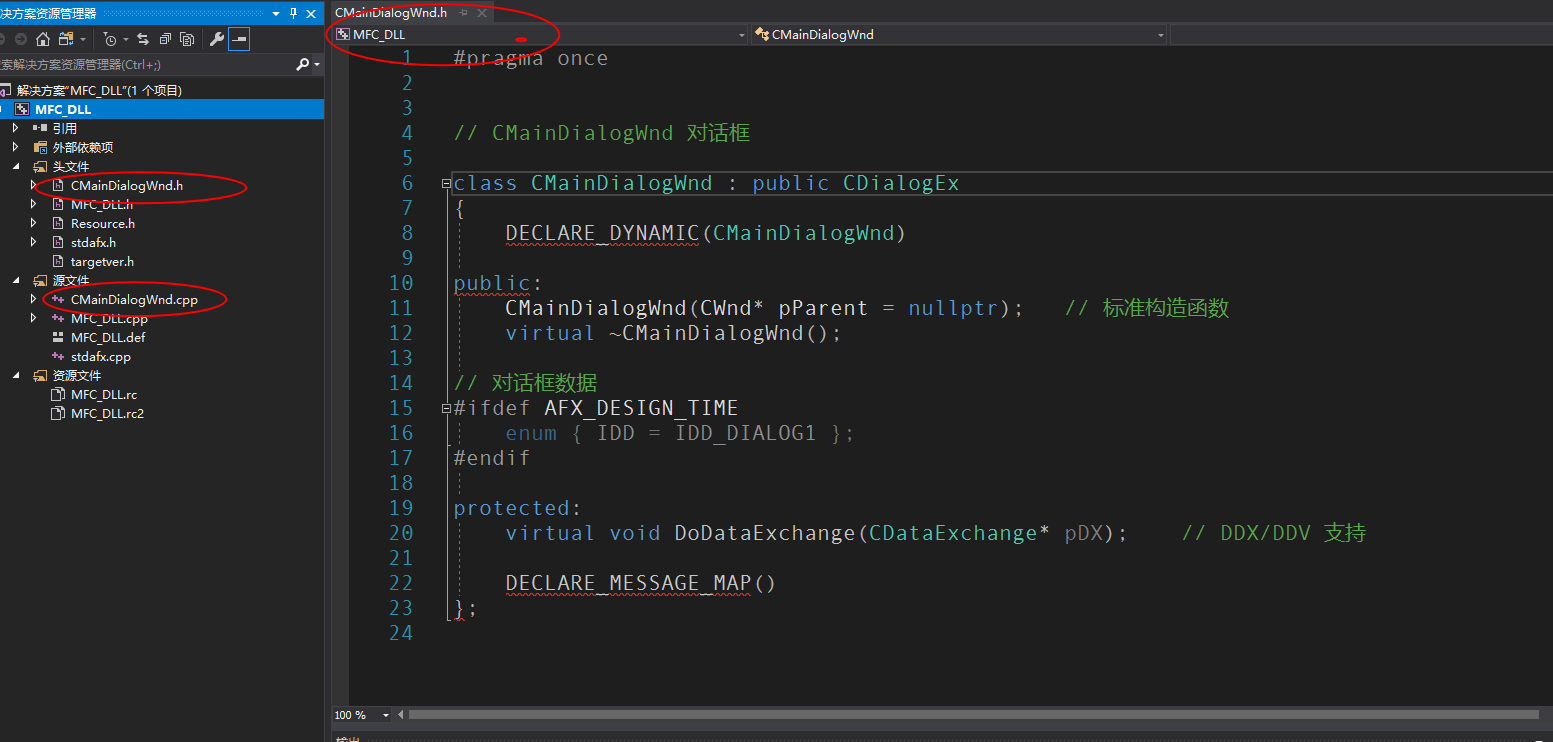Select MFC_DLL.rc2 resource file
This screenshot has height=742, width=1553.
[107, 413]
